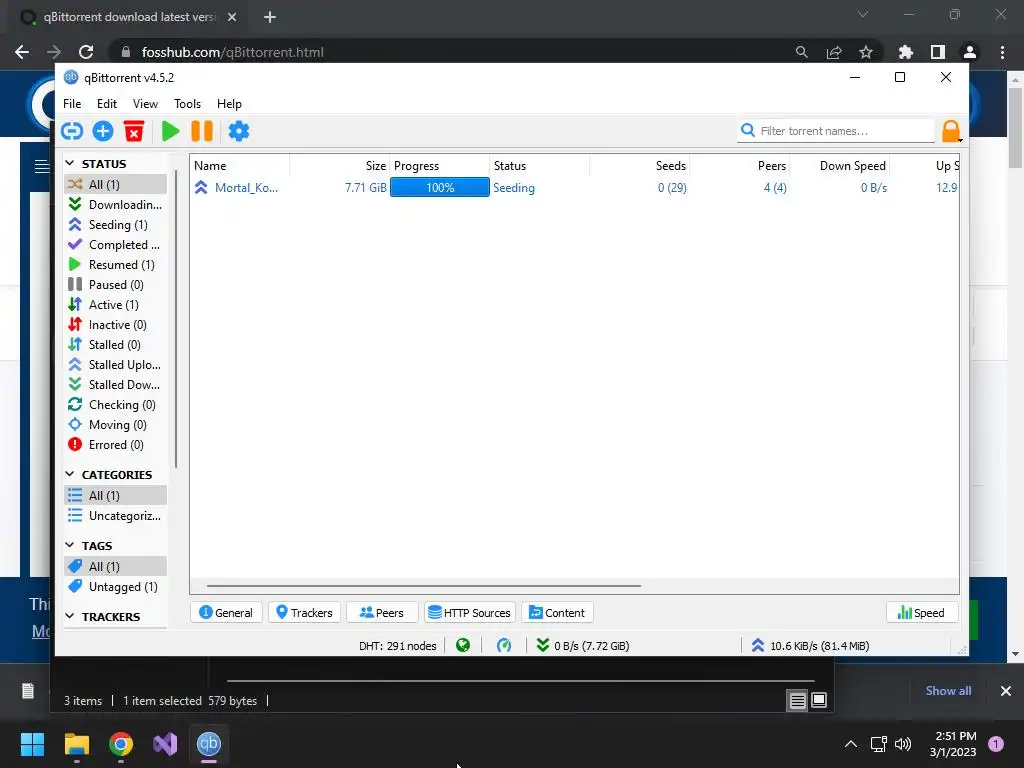1024x768 pixels.
Task: Sort by the Down Speed column header
Action: tap(840, 166)
